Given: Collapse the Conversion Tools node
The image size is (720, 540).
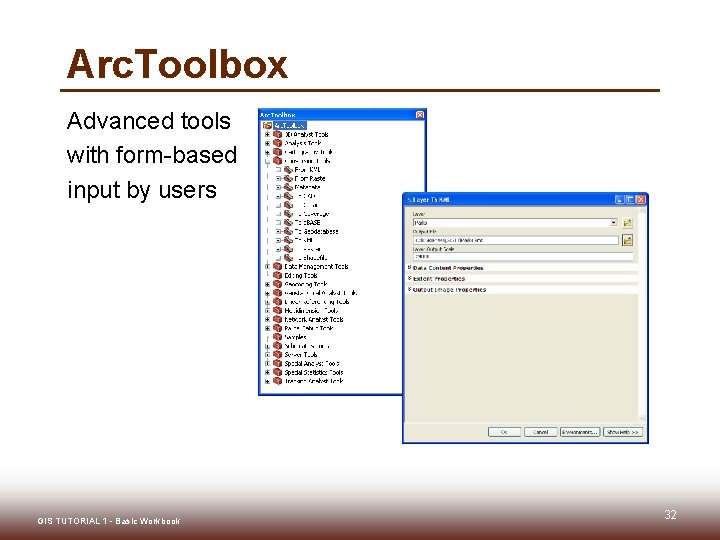Looking at the screenshot, I should point(267,161).
